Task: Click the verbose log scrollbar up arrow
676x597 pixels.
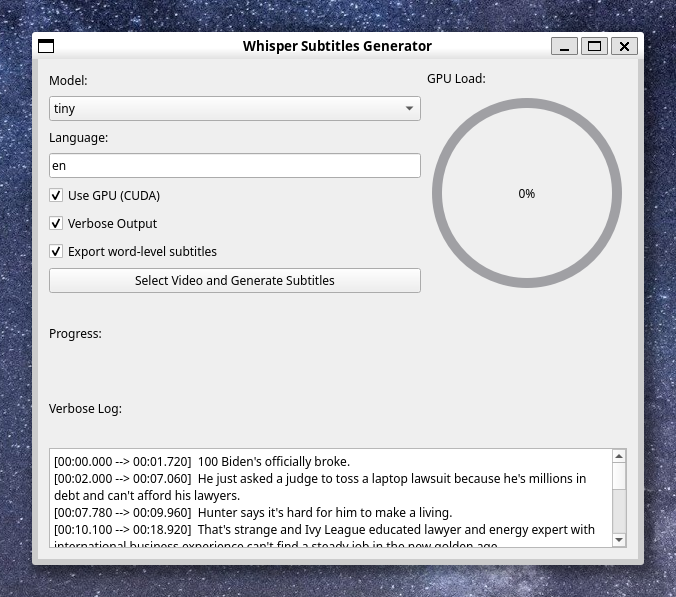Action: click(619, 456)
